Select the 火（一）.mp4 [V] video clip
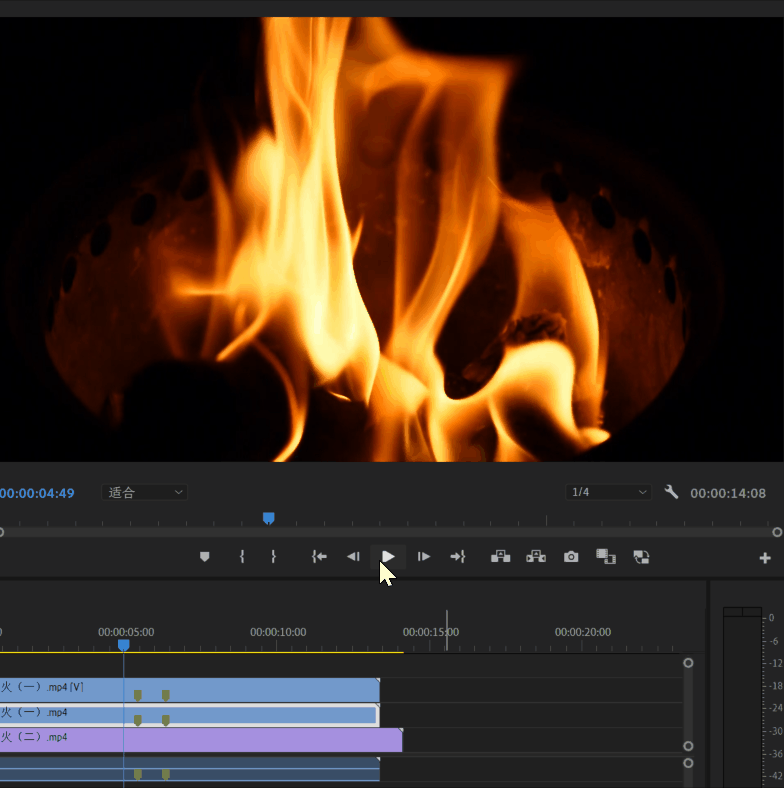The width and height of the screenshot is (784, 788). pyautogui.click(x=189, y=690)
